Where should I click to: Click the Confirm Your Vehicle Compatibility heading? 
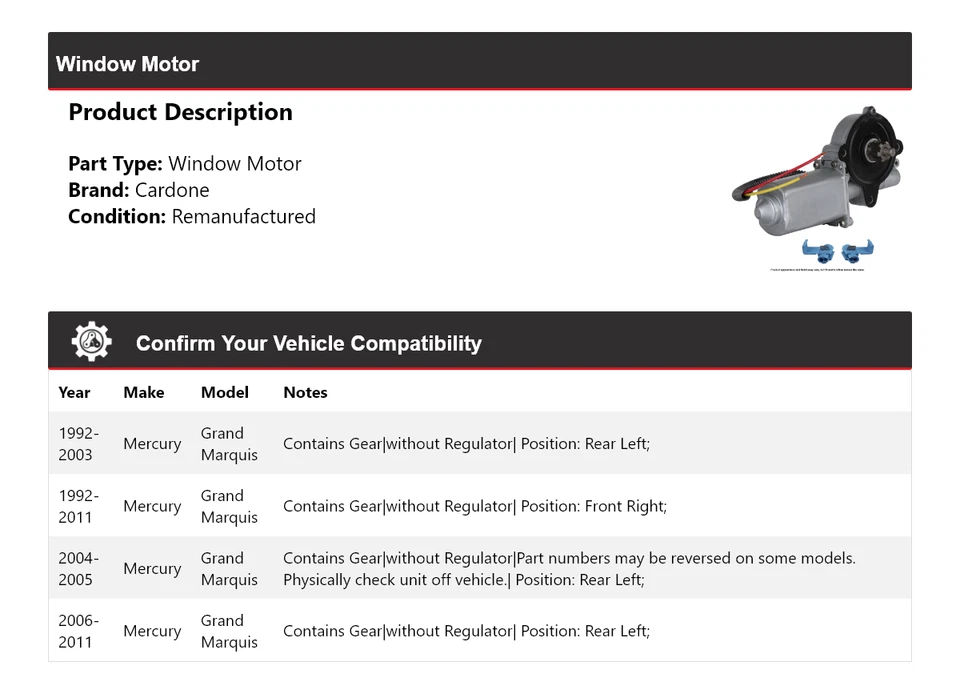pyautogui.click(x=308, y=343)
